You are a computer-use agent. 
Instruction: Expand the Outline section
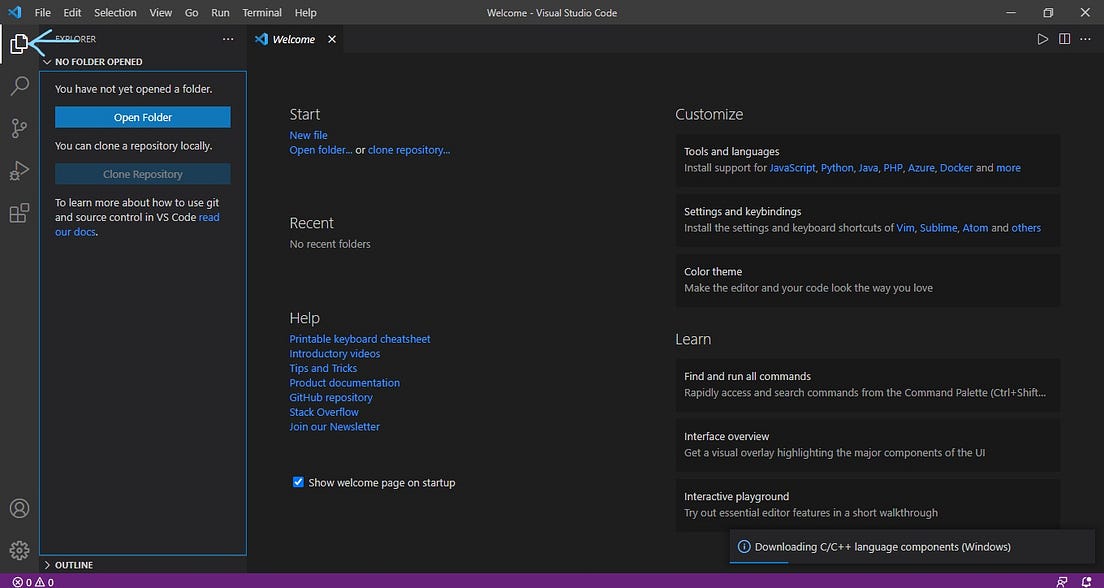point(68,565)
